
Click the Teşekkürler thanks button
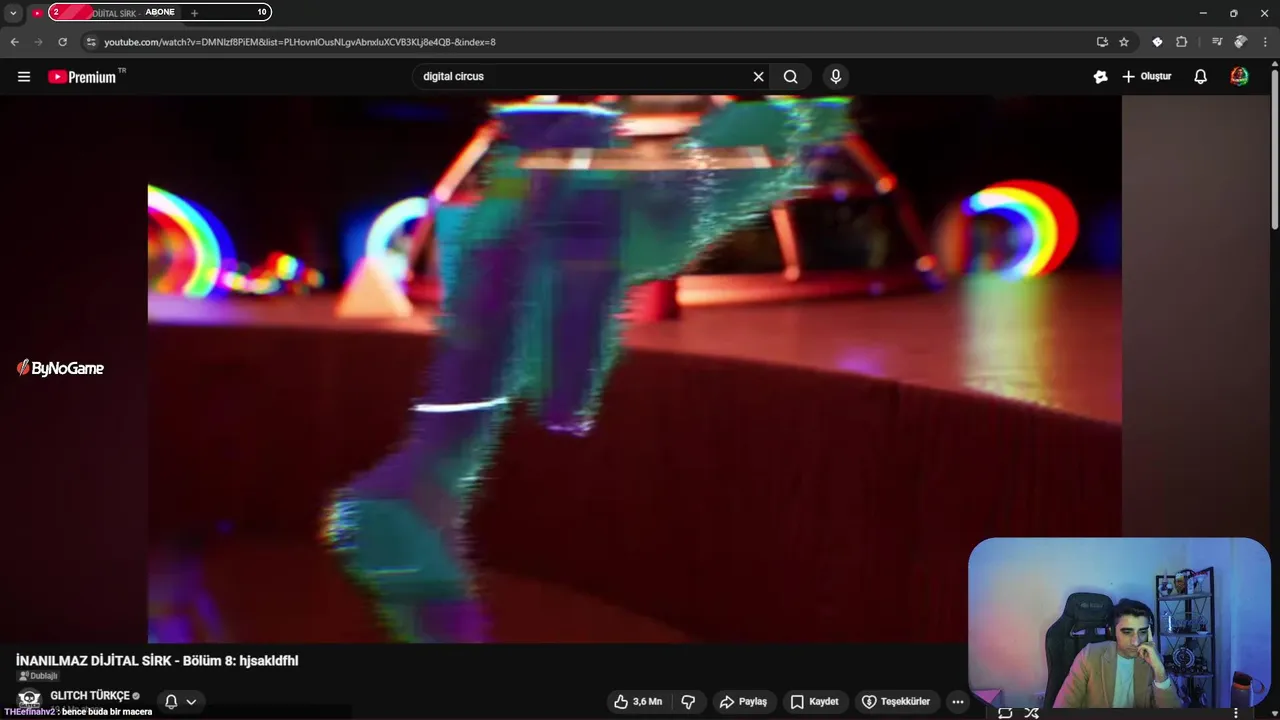pos(896,702)
